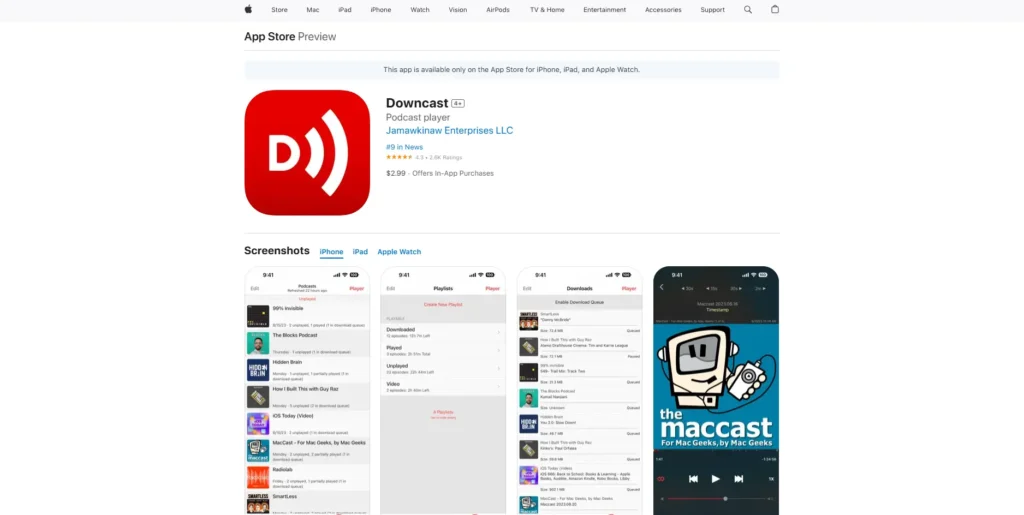
Task: Open the shopping bag icon
Action: (x=775, y=9)
